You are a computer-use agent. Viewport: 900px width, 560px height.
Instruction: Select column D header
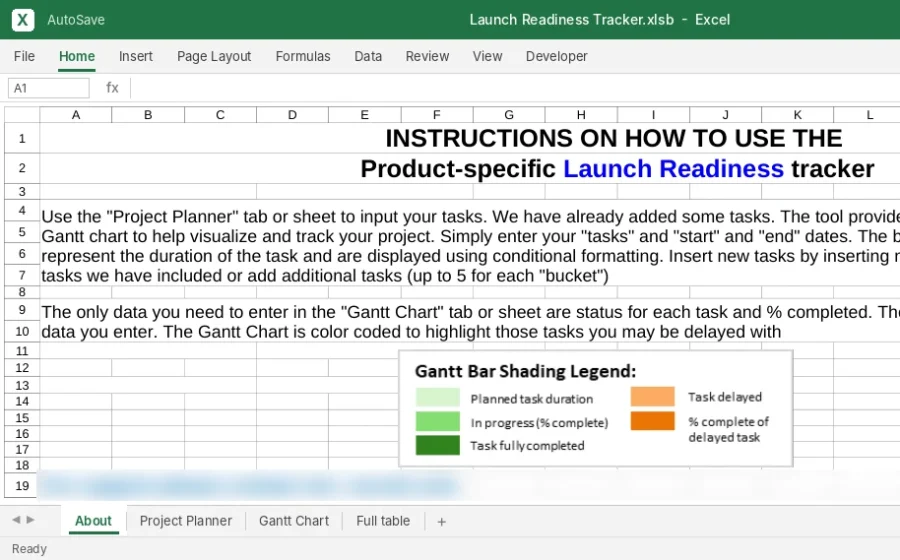click(x=293, y=115)
